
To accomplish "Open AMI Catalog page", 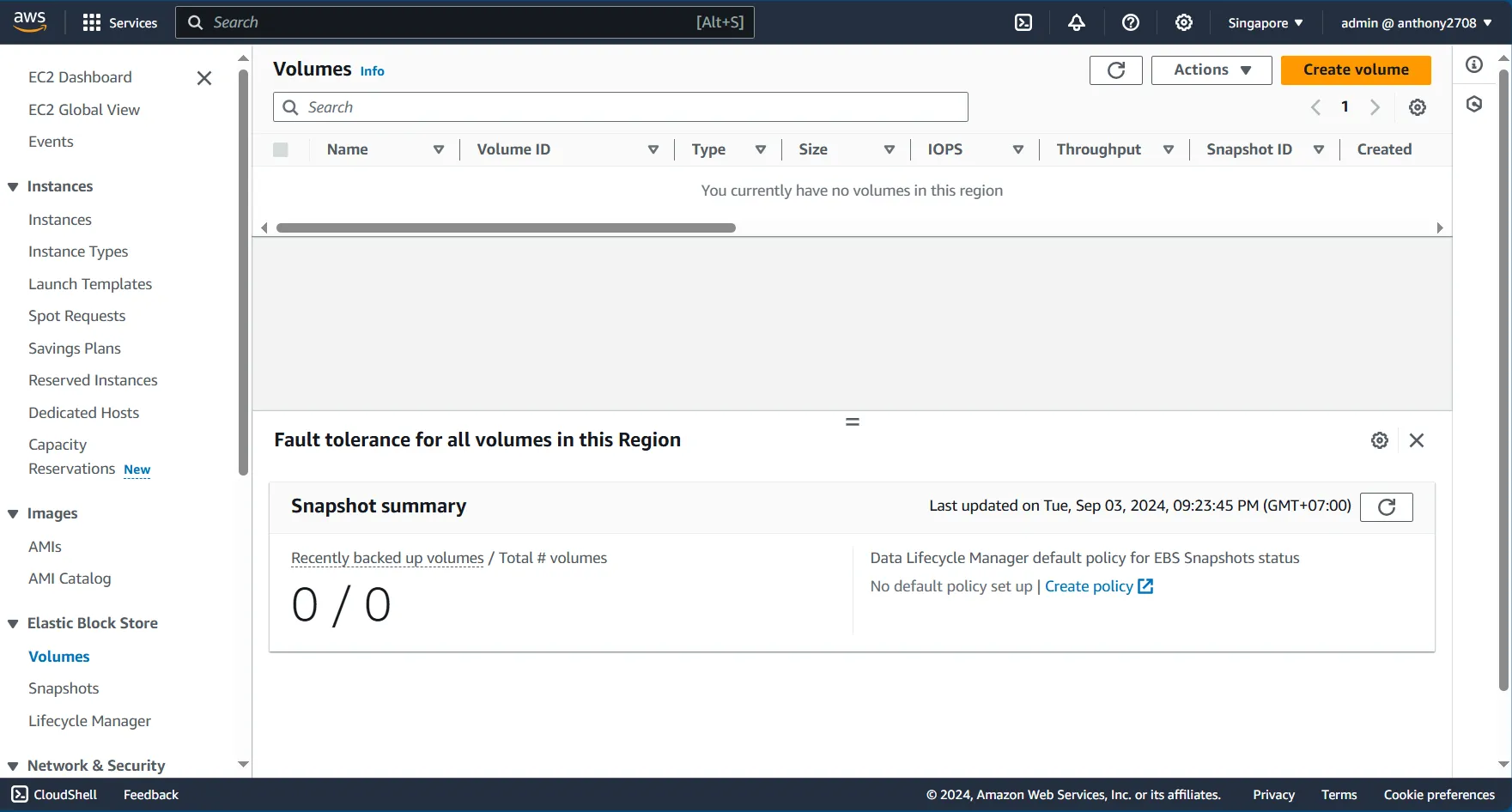I will tap(70, 579).
